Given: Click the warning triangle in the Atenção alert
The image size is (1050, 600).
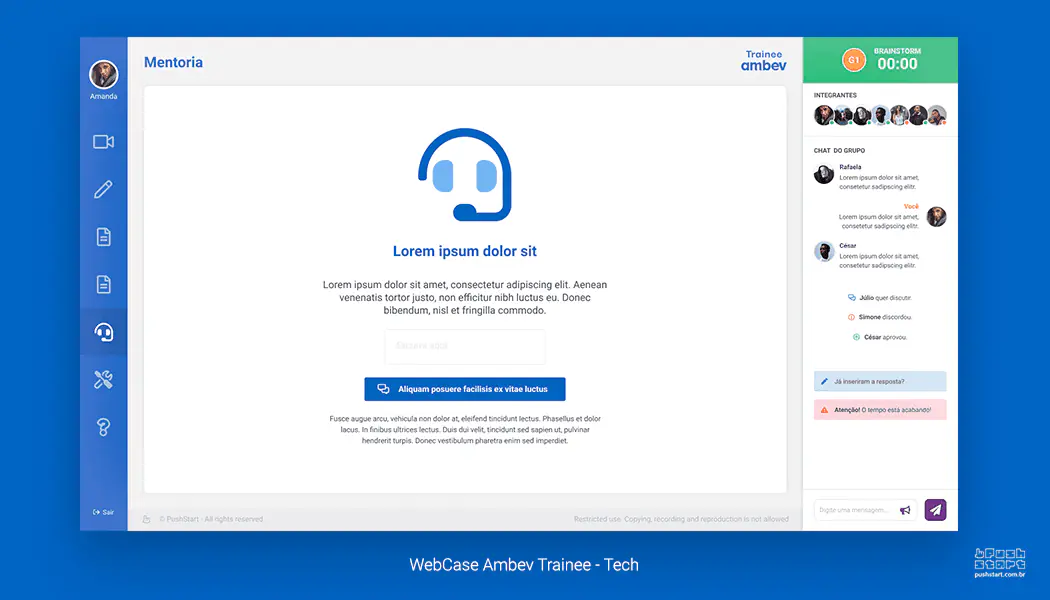Looking at the screenshot, I should [824, 410].
